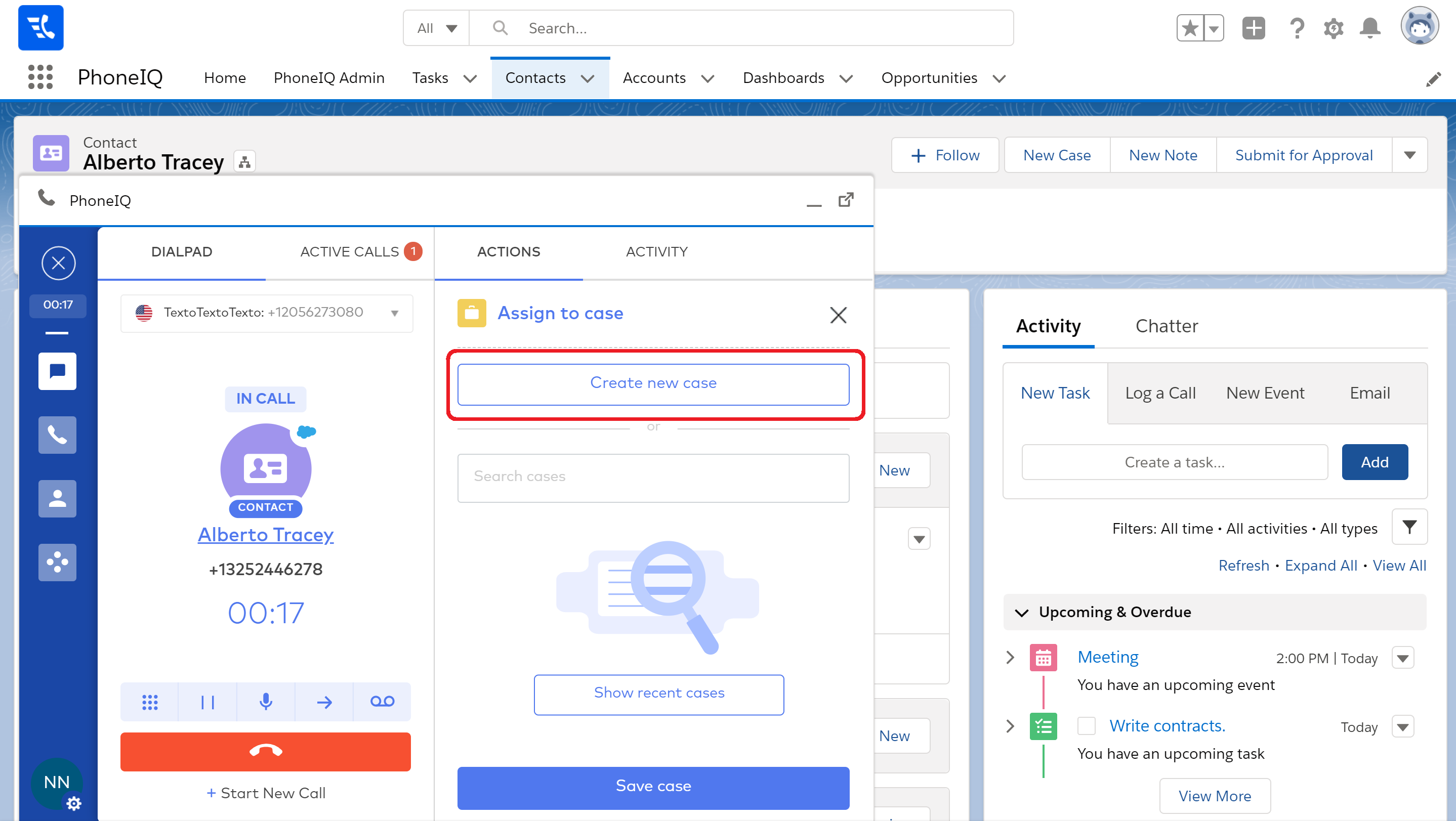
Task: Collapse the Upcoming & Overdue section
Action: pos(1021,613)
